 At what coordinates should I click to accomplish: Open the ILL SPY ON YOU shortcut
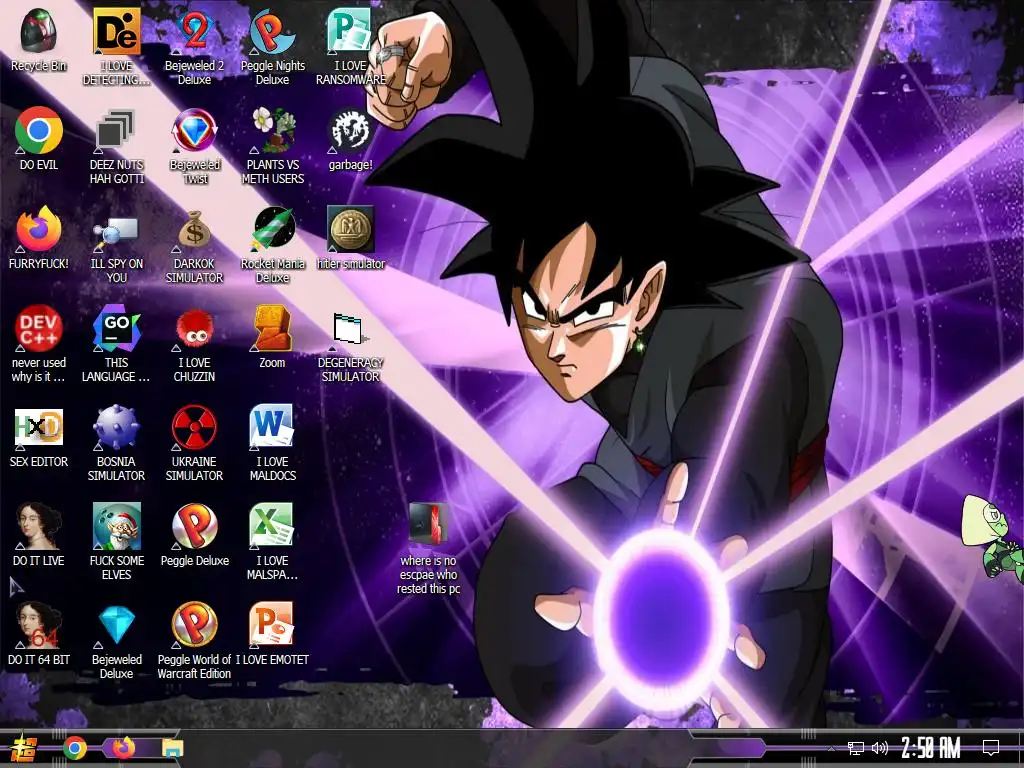click(x=116, y=234)
